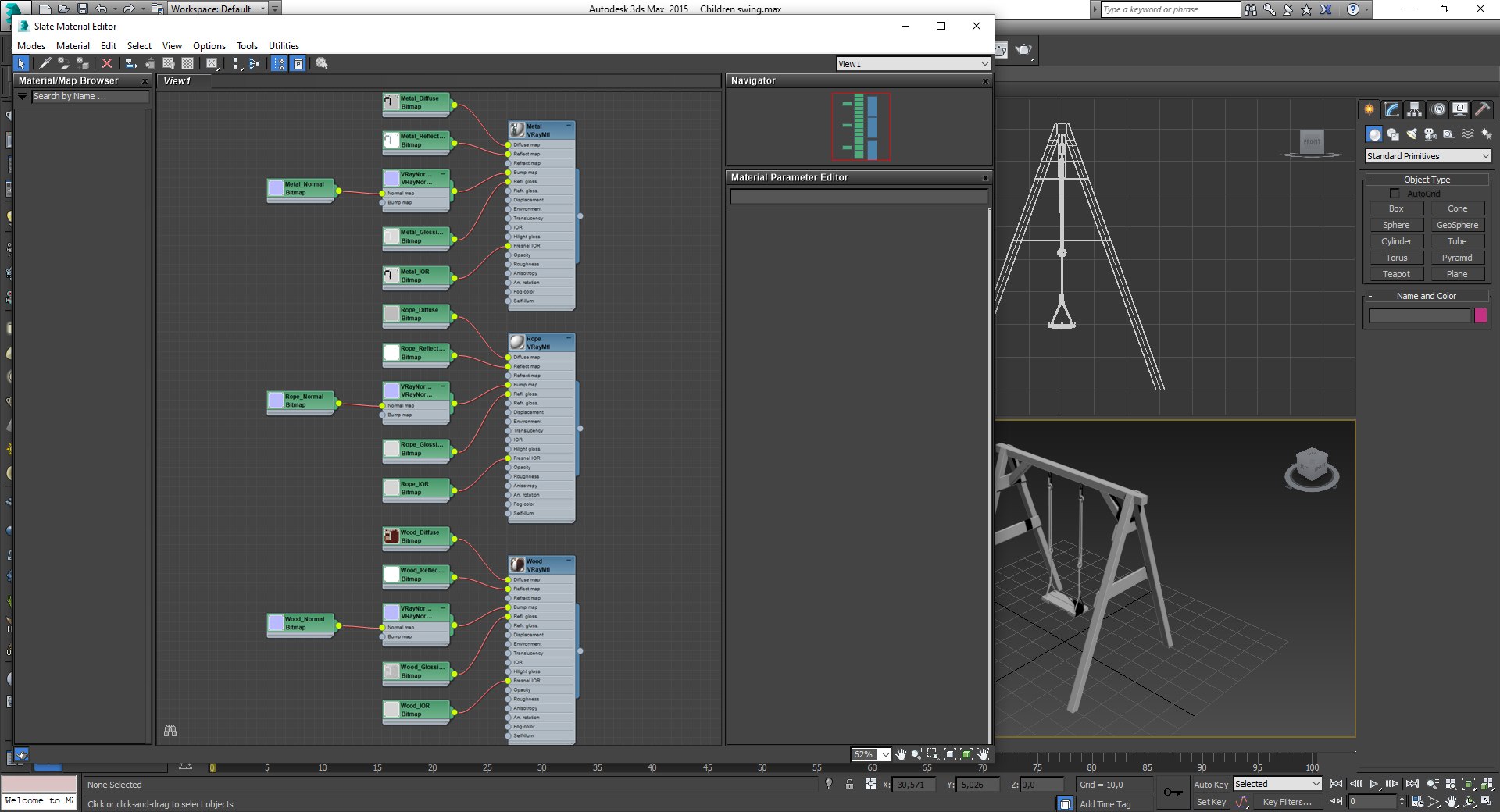Click the Play Animation button
Viewport: 1500px width, 812px height.
coord(1374,784)
